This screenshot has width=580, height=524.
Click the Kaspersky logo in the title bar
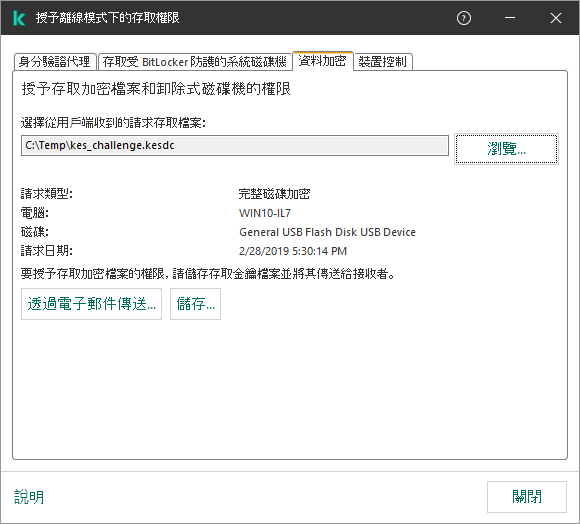[x=18, y=18]
